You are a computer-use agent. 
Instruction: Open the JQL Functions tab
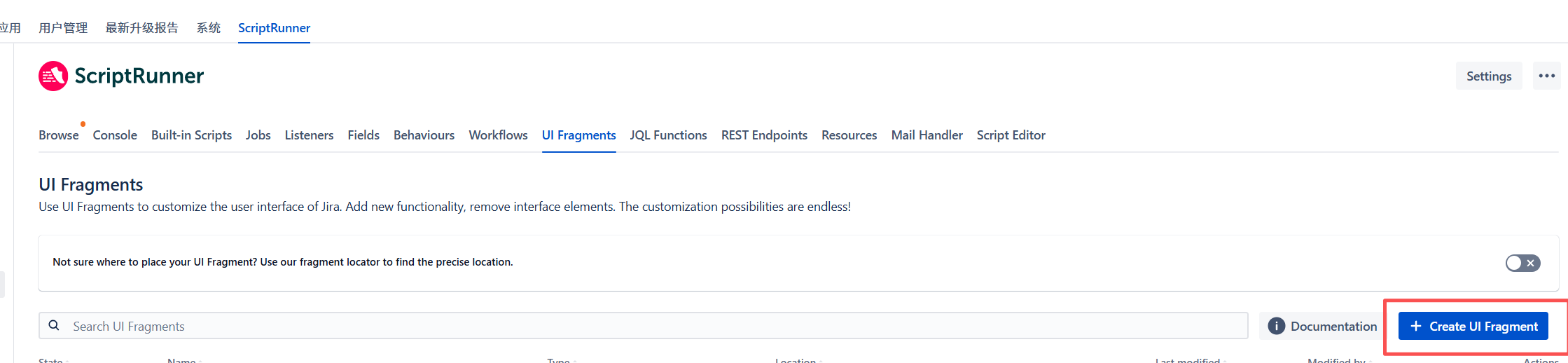pyautogui.click(x=668, y=135)
